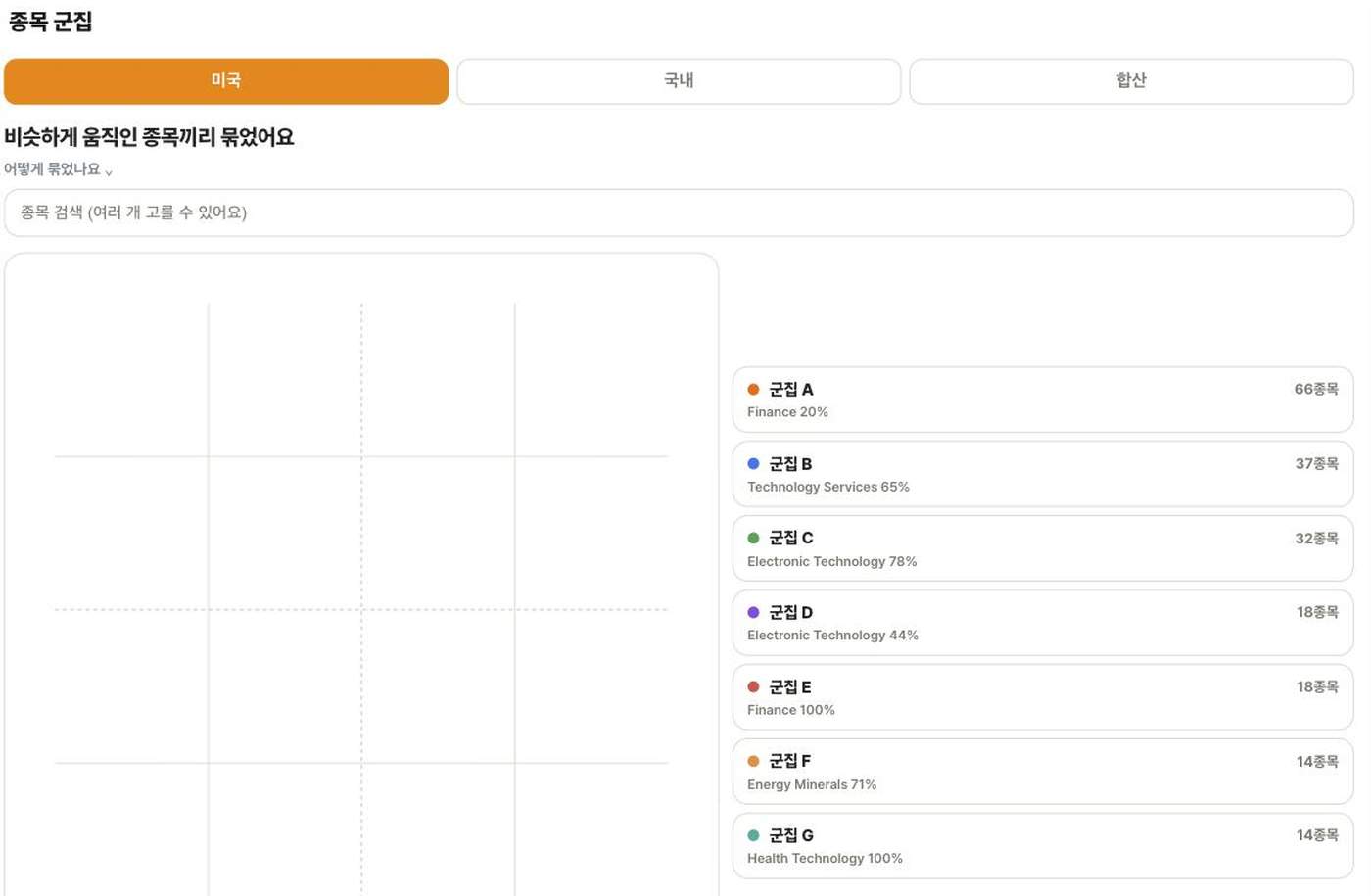
Task: Switch to the 합산 tab
Action: 1131,81
